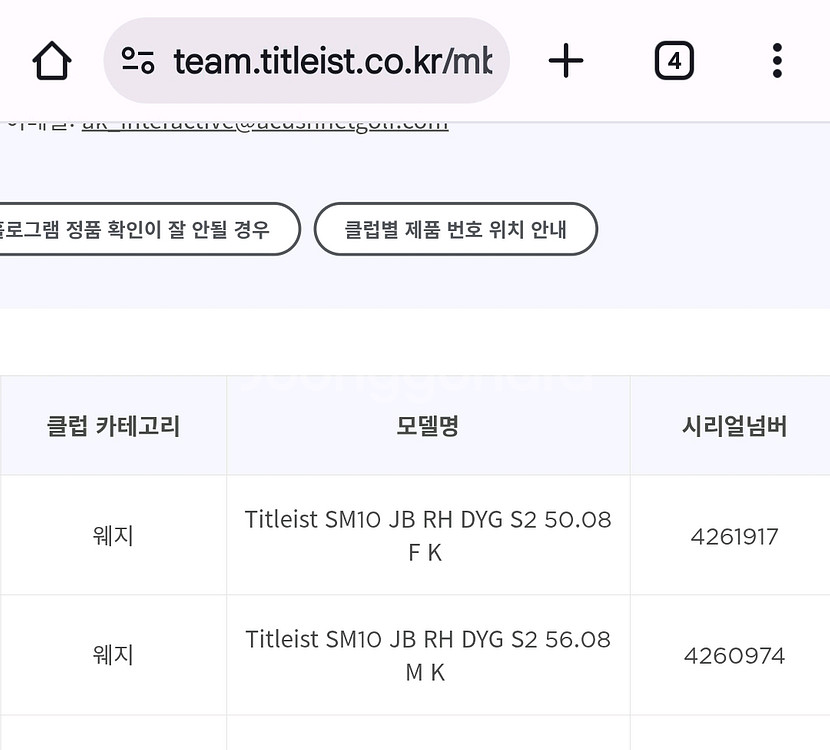The width and height of the screenshot is (830, 750).
Task: Open site information via the key icon
Action: tap(136, 60)
